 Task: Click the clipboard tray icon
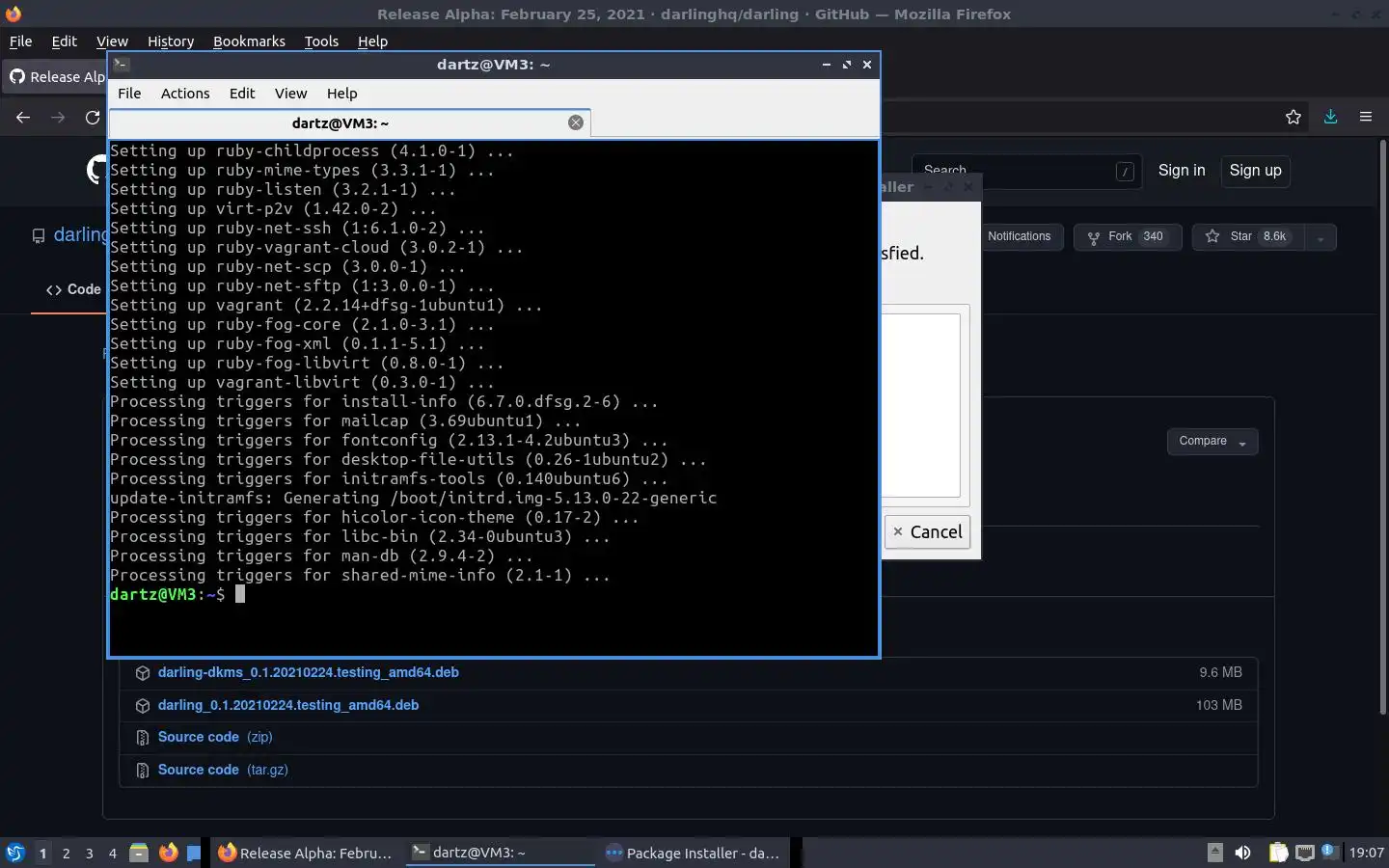[x=1278, y=853]
